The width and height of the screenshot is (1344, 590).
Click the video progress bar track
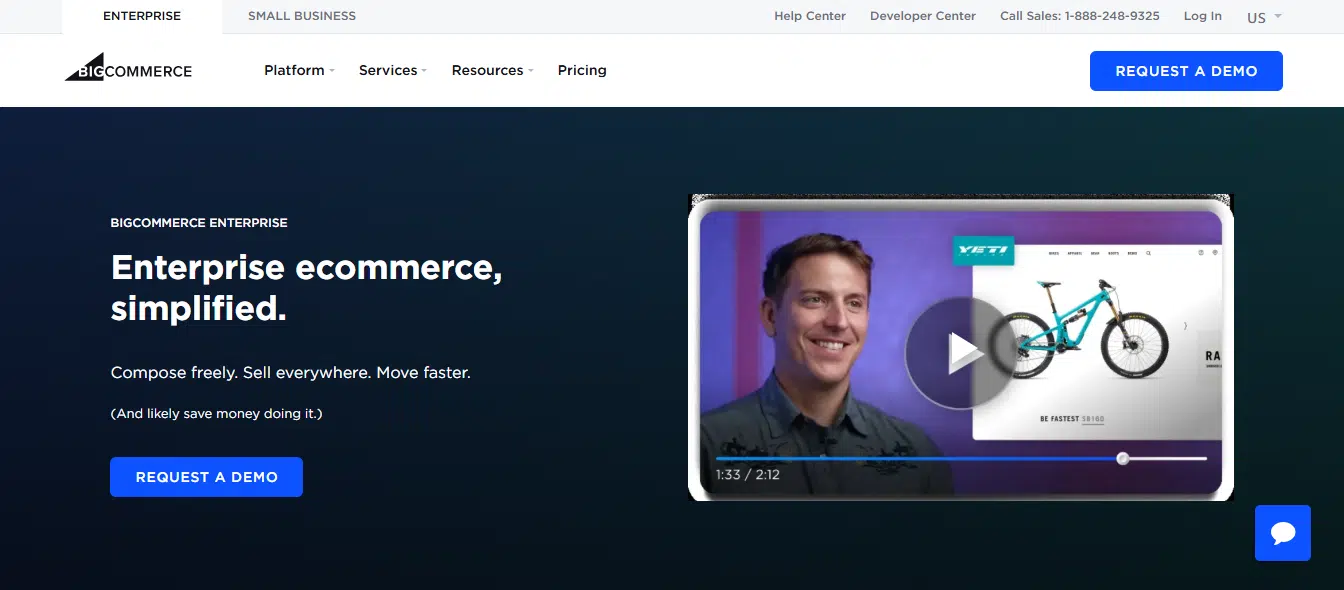[x=961, y=458]
